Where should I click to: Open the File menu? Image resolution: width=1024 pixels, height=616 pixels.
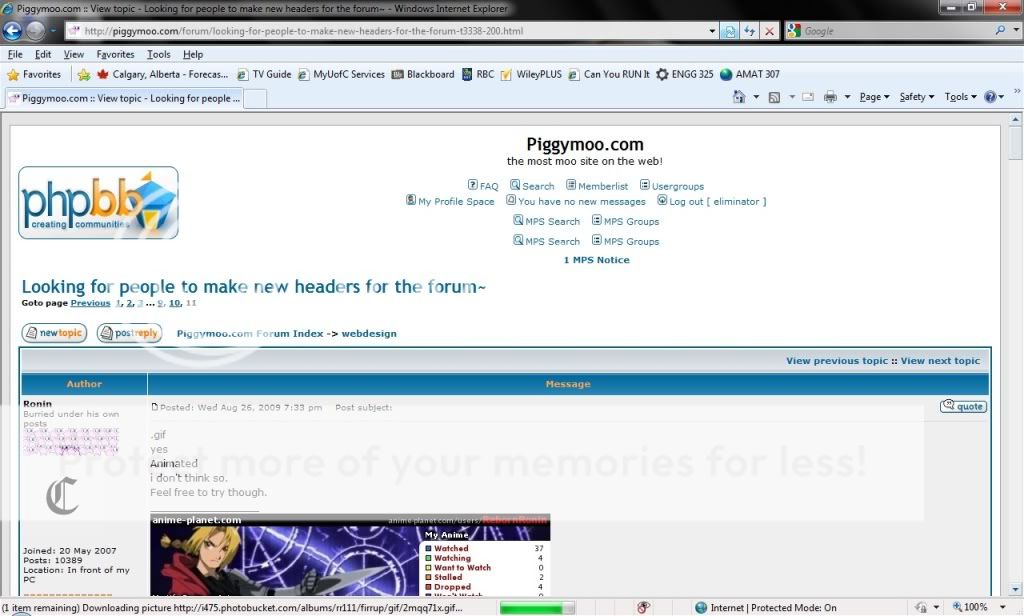(14, 54)
